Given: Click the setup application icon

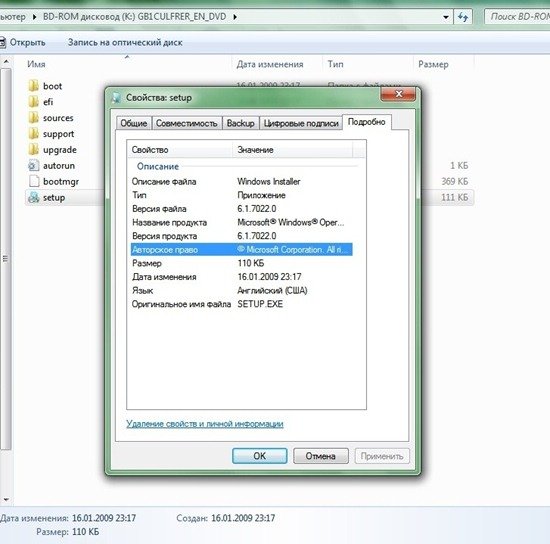Looking at the screenshot, I should [x=34, y=197].
